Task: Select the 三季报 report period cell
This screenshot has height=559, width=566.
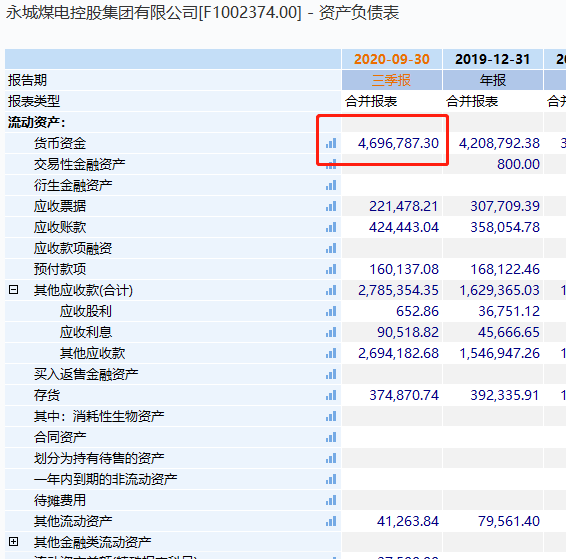Action: (x=392, y=80)
